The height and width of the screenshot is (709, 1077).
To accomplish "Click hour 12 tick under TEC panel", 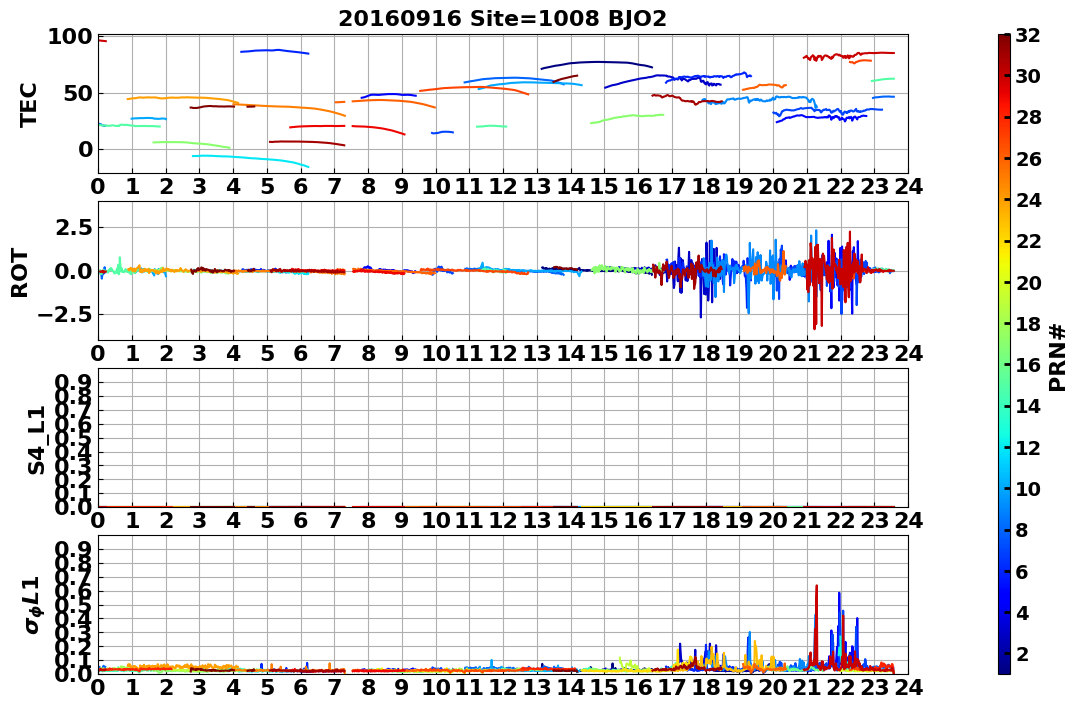I will [x=503, y=187].
